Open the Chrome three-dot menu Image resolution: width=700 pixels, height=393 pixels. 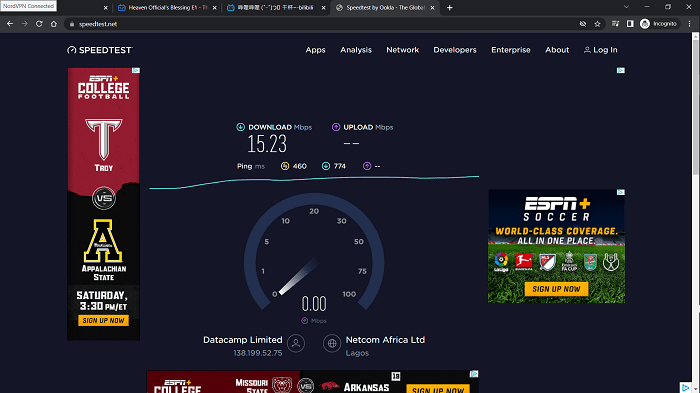(x=689, y=24)
